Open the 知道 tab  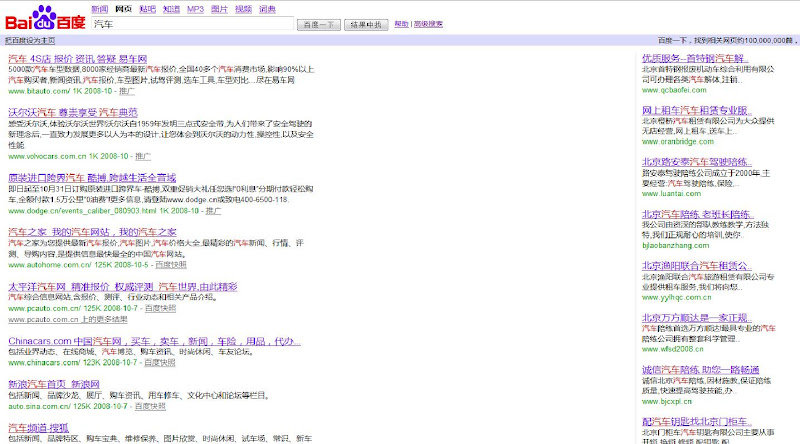point(171,9)
